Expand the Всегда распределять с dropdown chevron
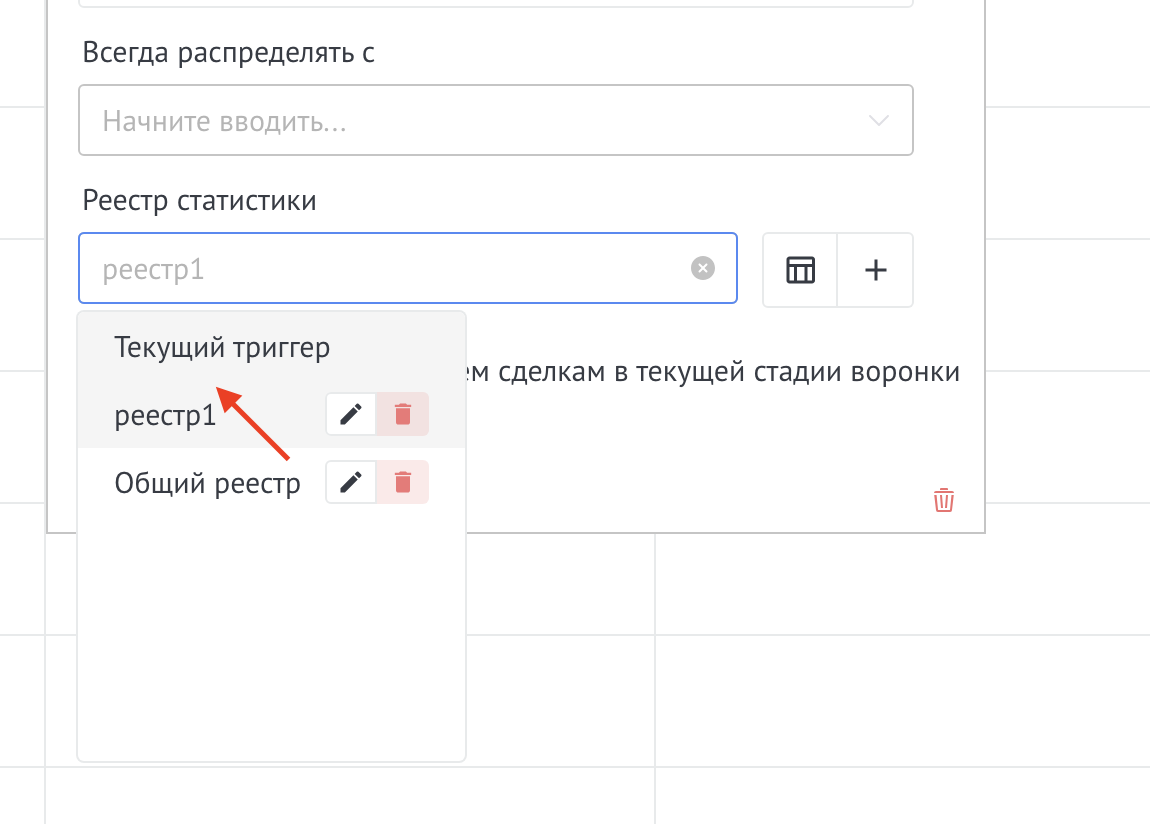This screenshot has height=824, width=1150. pyautogui.click(x=878, y=120)
